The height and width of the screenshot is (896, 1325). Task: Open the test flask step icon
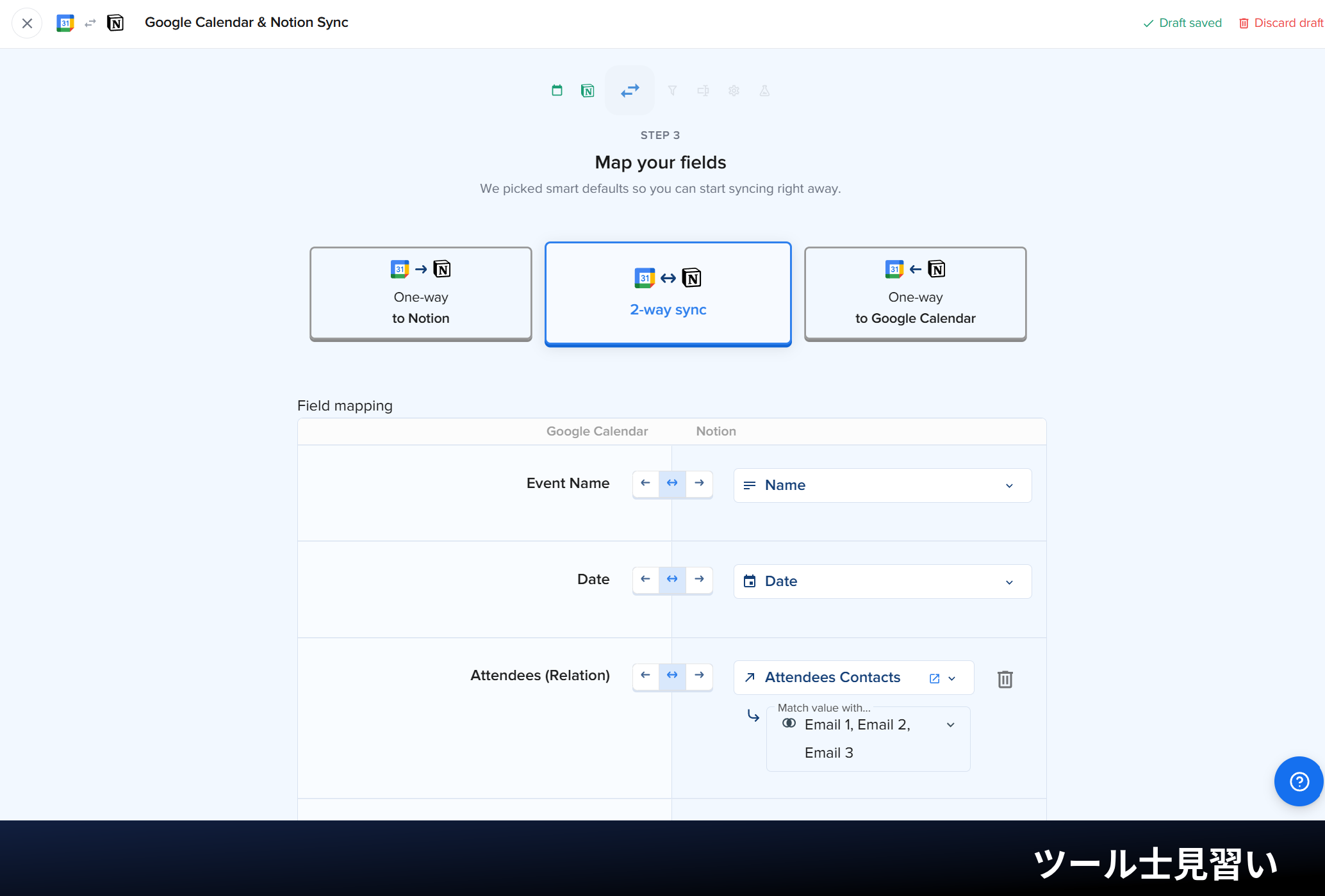coord(764,90)
